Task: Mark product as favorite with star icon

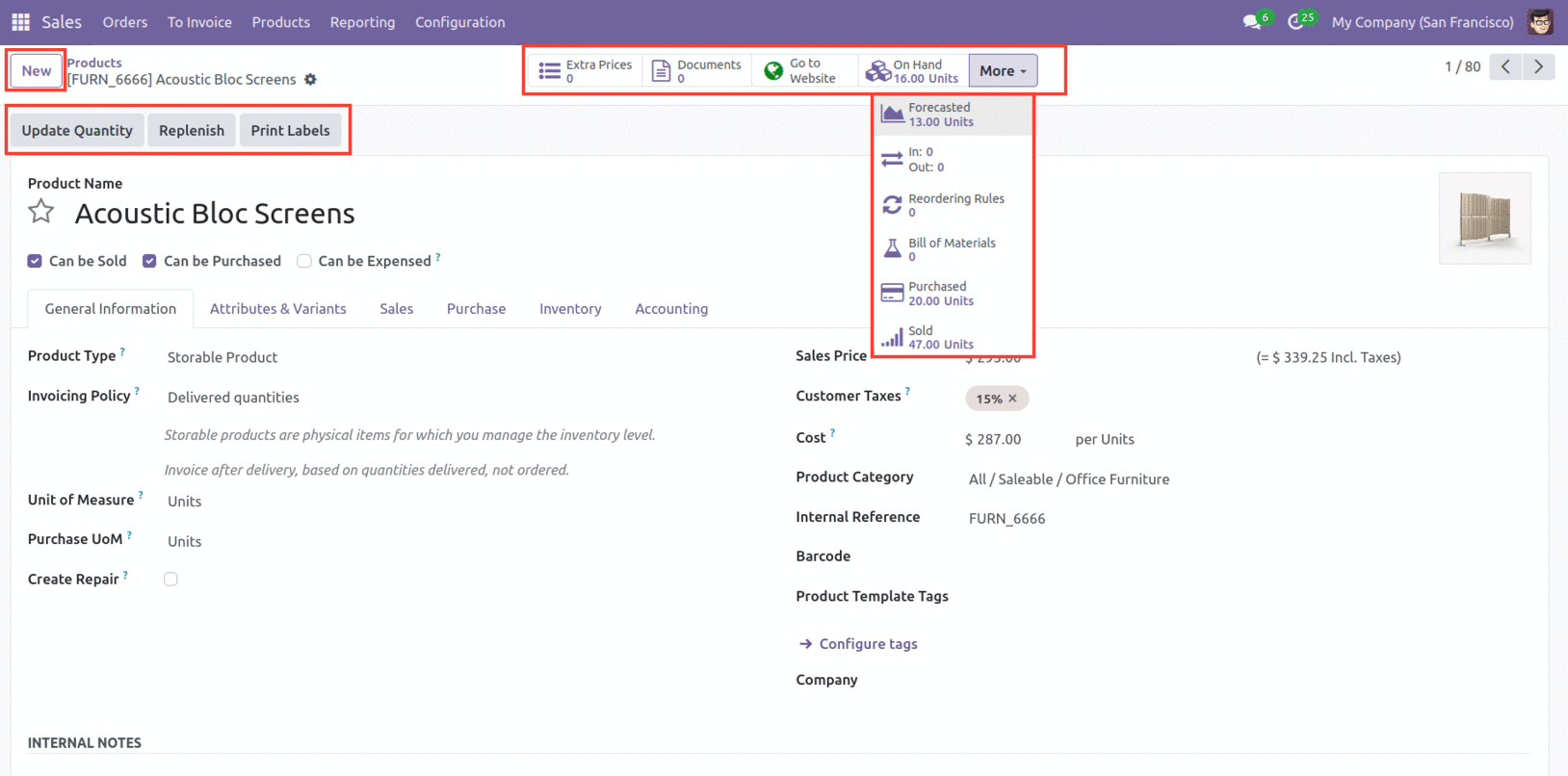Action: point(40,212)
